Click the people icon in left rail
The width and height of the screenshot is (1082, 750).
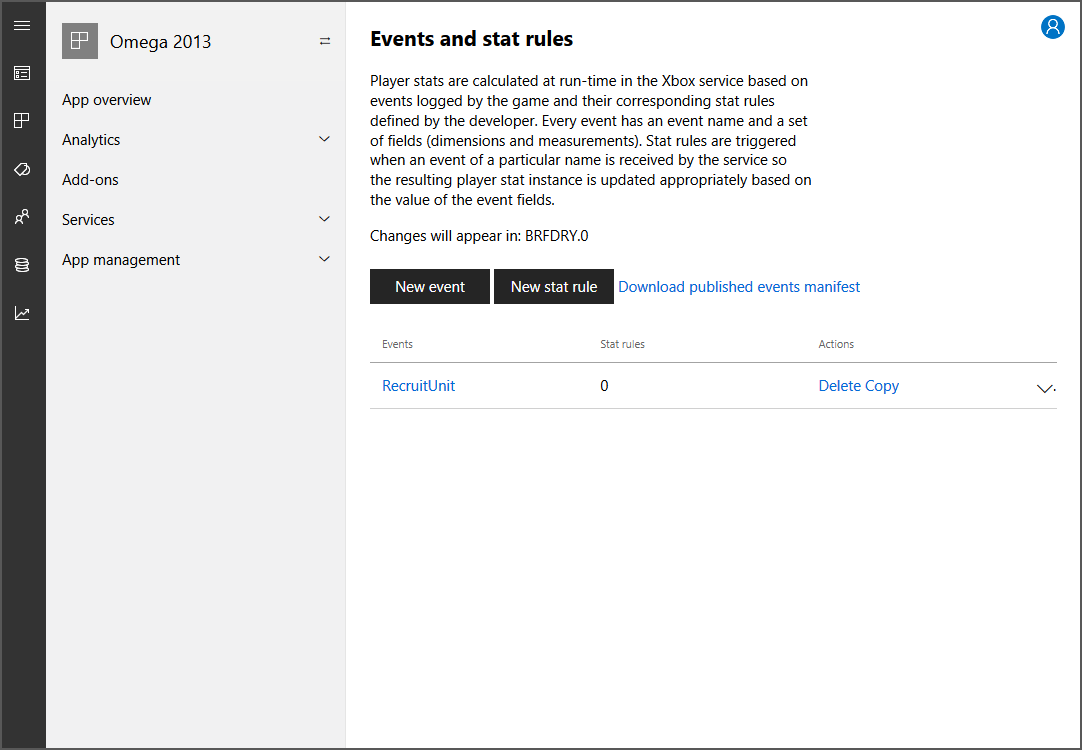[x=22, y=217]
